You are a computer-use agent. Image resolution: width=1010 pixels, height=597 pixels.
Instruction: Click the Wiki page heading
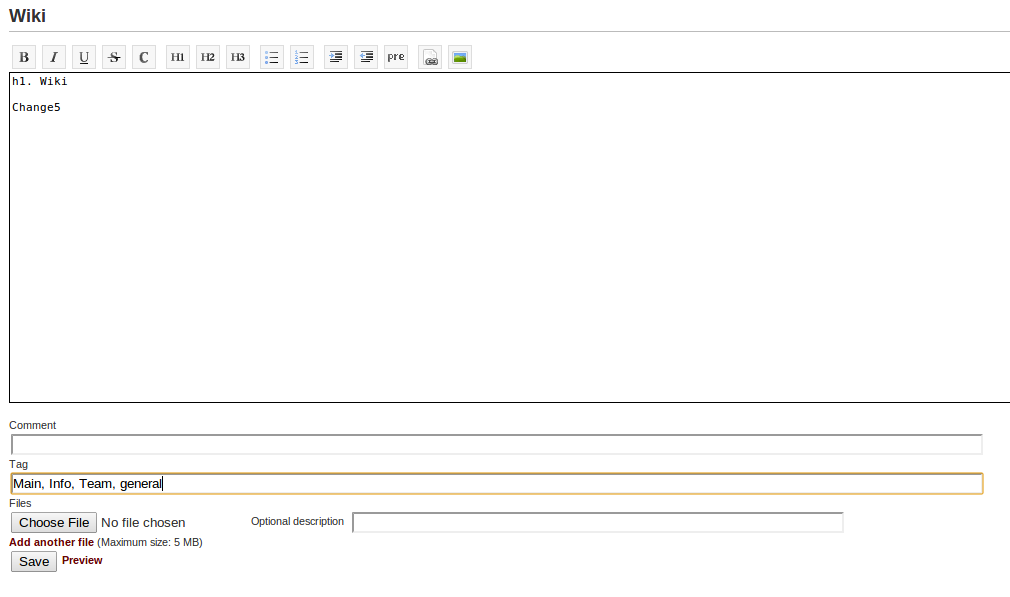point(27,15)
